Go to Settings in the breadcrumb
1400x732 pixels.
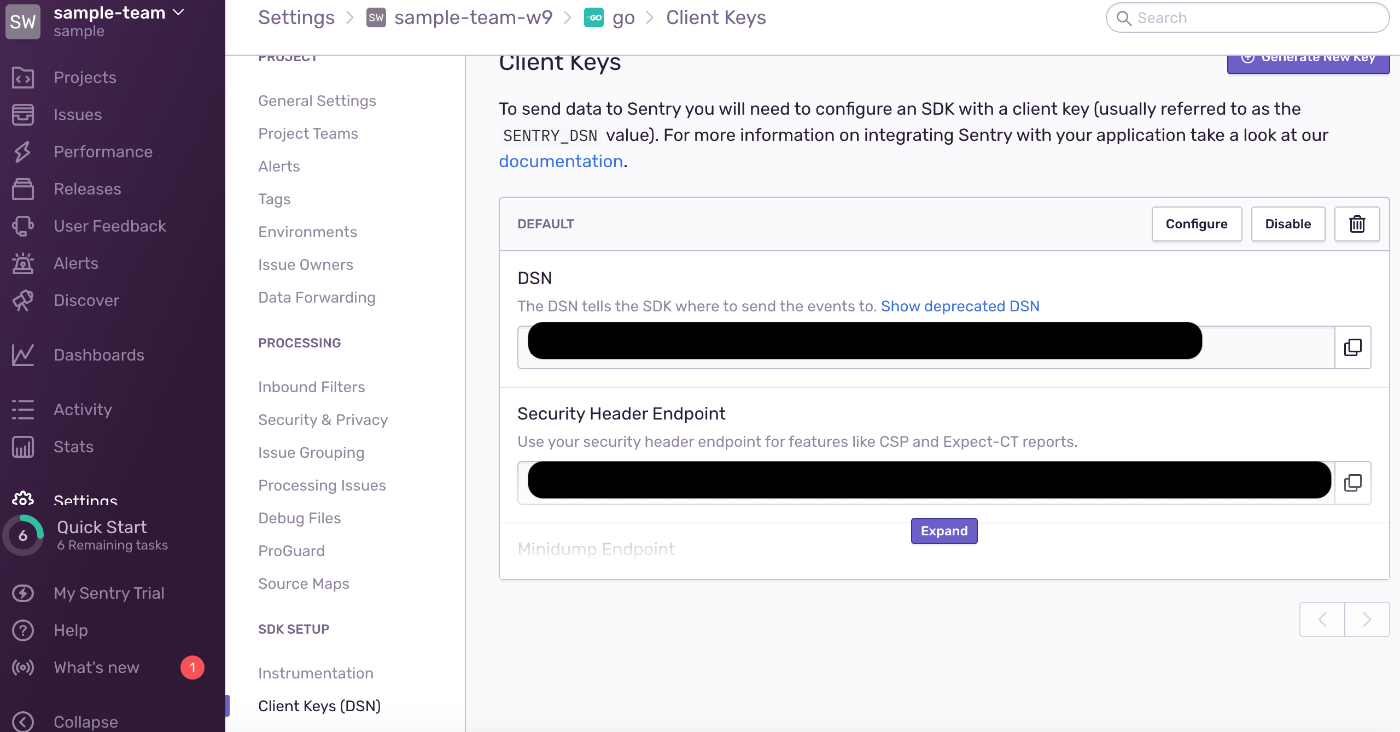pyautogui.click(x=296, y=18)
